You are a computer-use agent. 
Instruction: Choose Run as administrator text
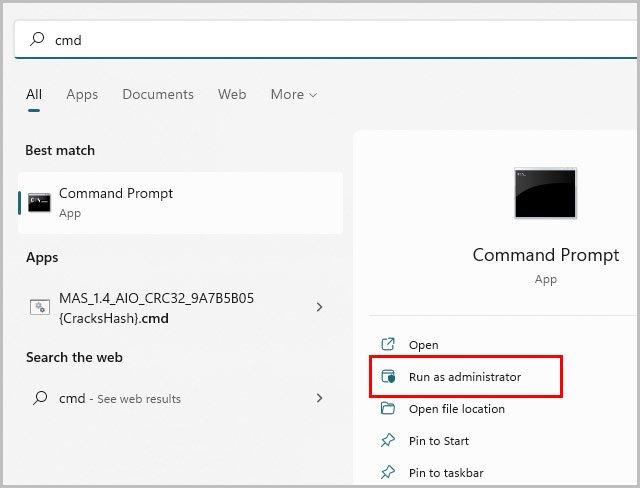coord(464,377)
